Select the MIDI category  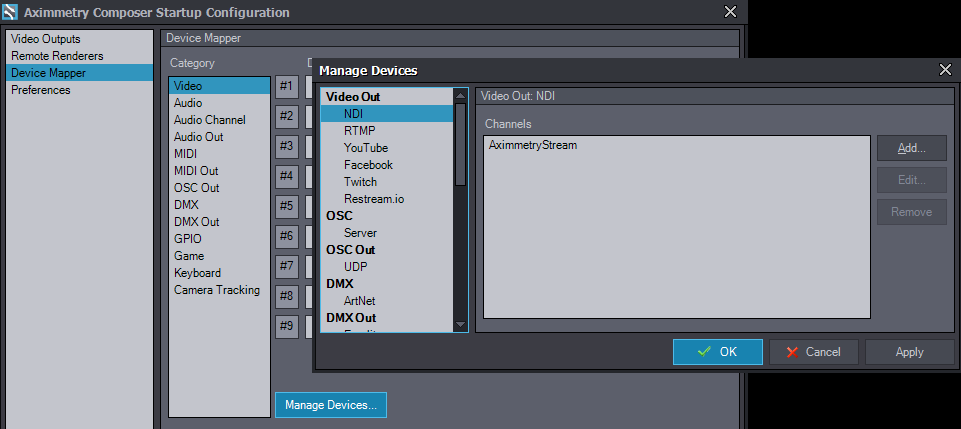point(219,154)
